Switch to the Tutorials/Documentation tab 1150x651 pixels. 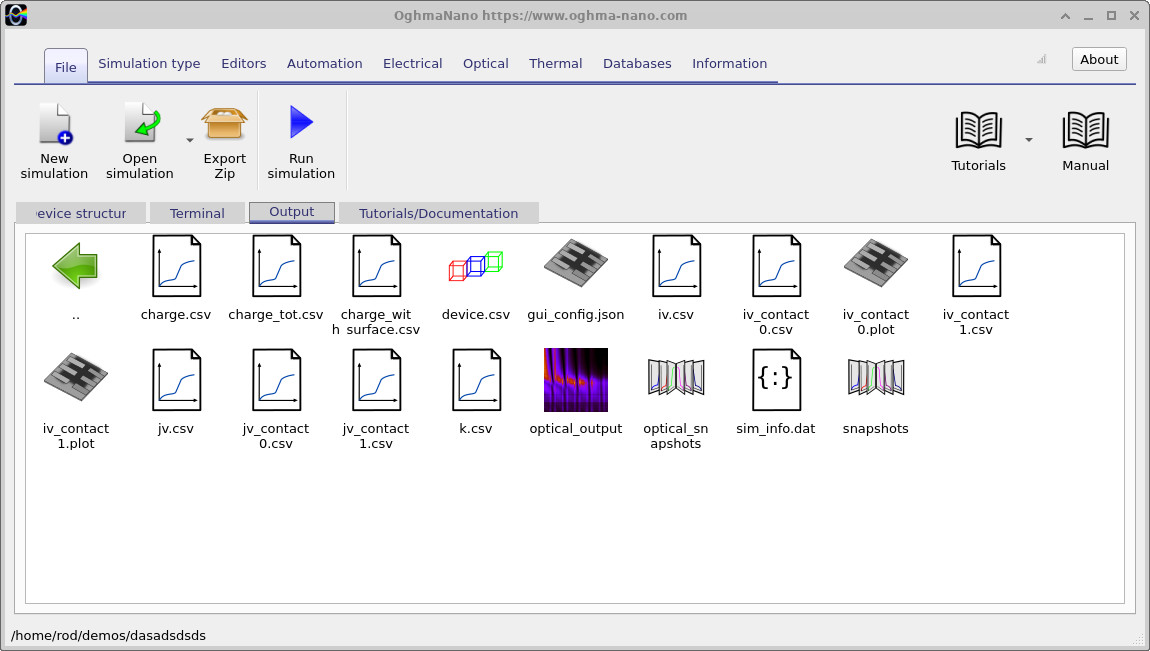[x=439, y=213]
